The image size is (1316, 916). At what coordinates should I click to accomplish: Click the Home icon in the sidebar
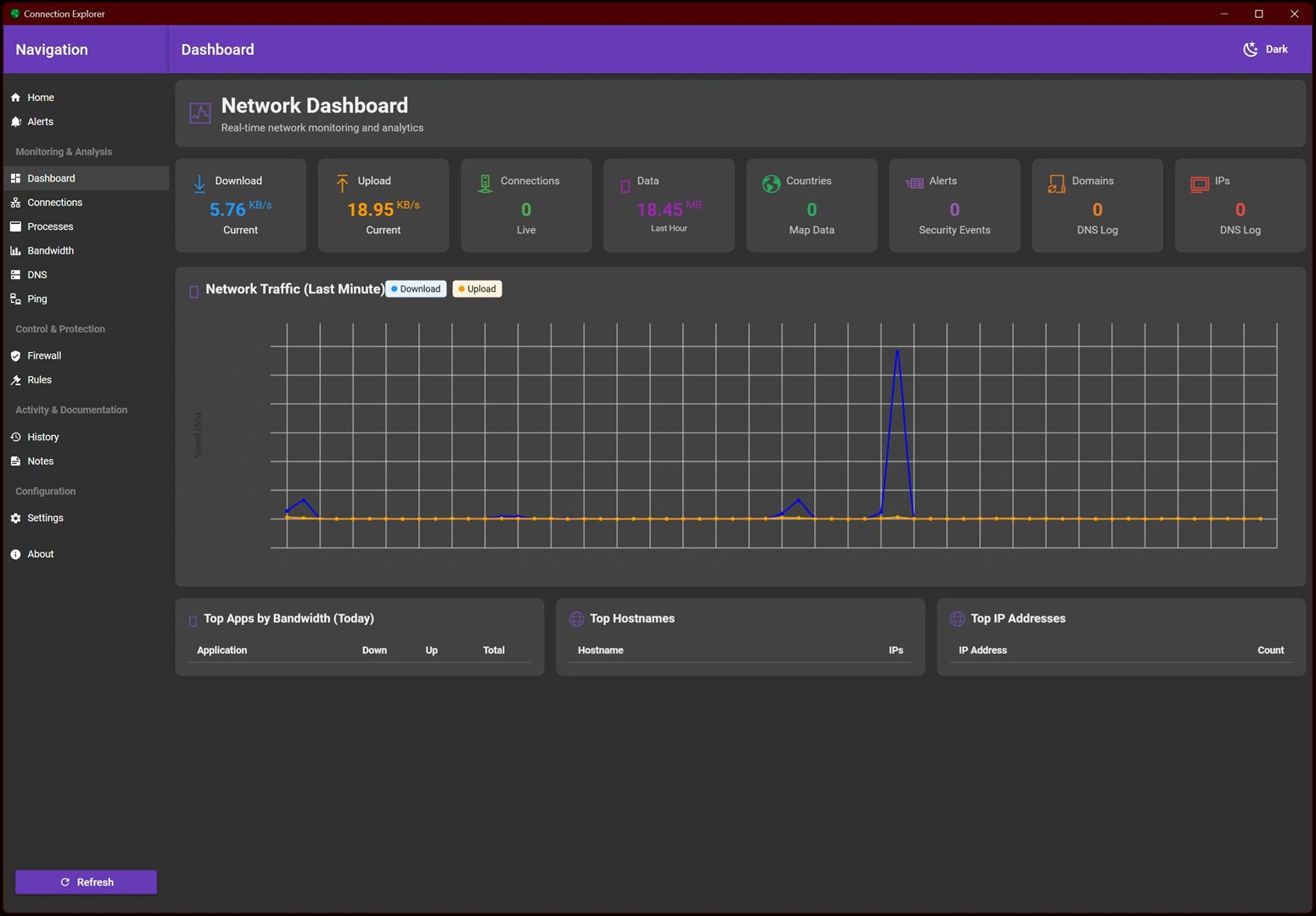tap(15, 98)
